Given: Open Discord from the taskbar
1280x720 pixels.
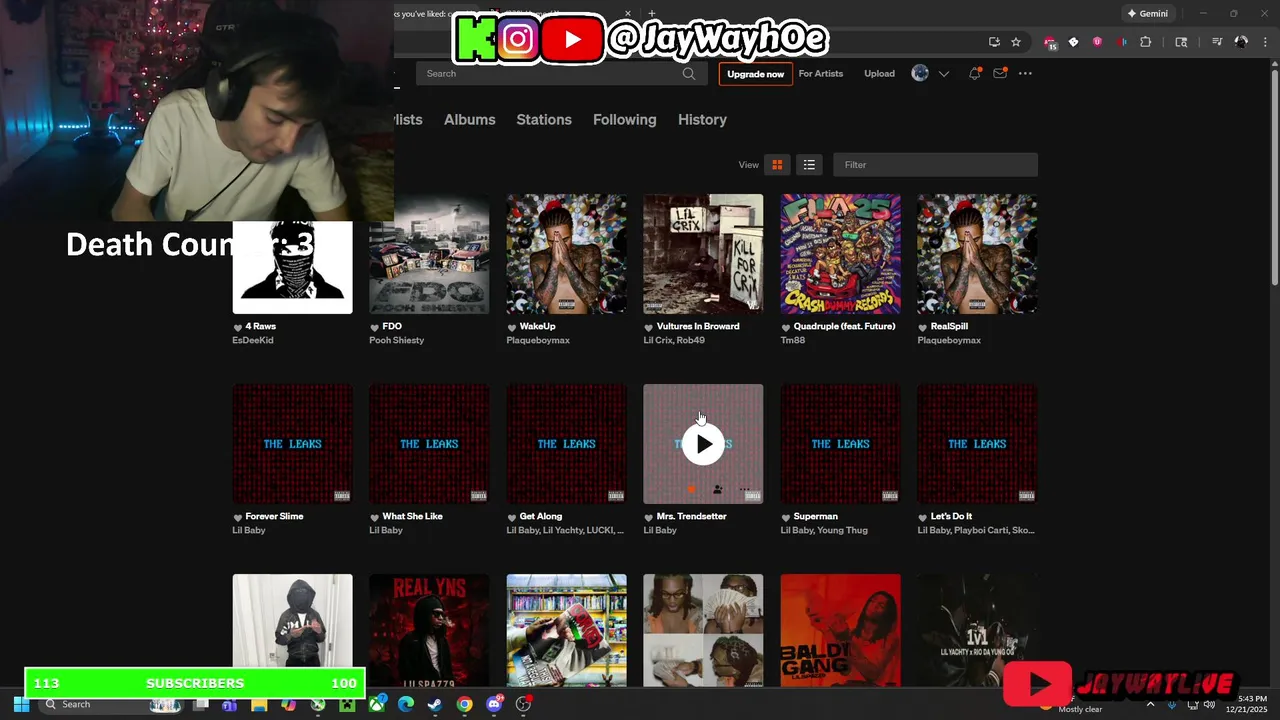Looking at the screenshot, I should (494, 704).
